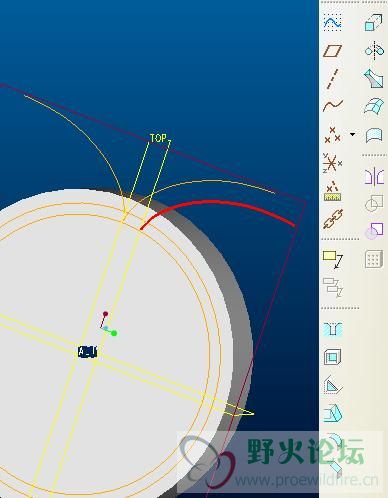Select the Draft tool
Viewport: 388px width, 498px height.
click(332, 414)
